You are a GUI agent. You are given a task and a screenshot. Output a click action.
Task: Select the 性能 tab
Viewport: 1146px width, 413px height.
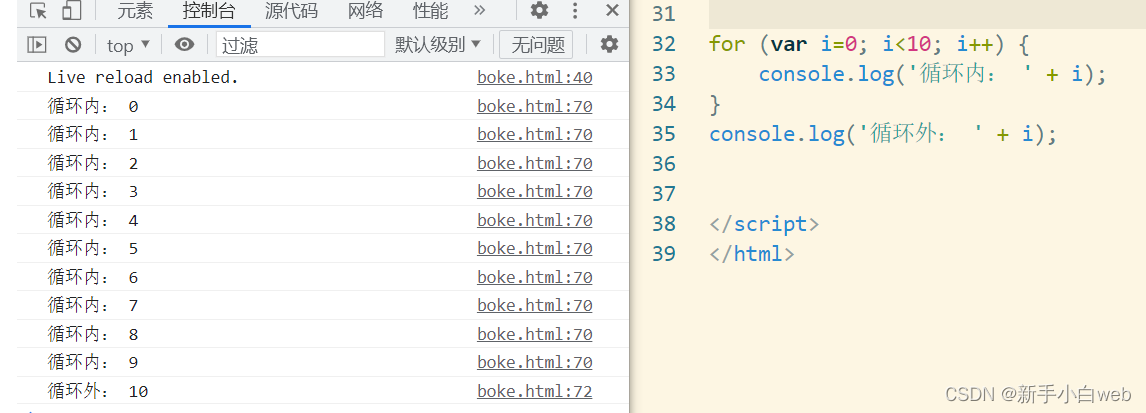click(430, 11)
